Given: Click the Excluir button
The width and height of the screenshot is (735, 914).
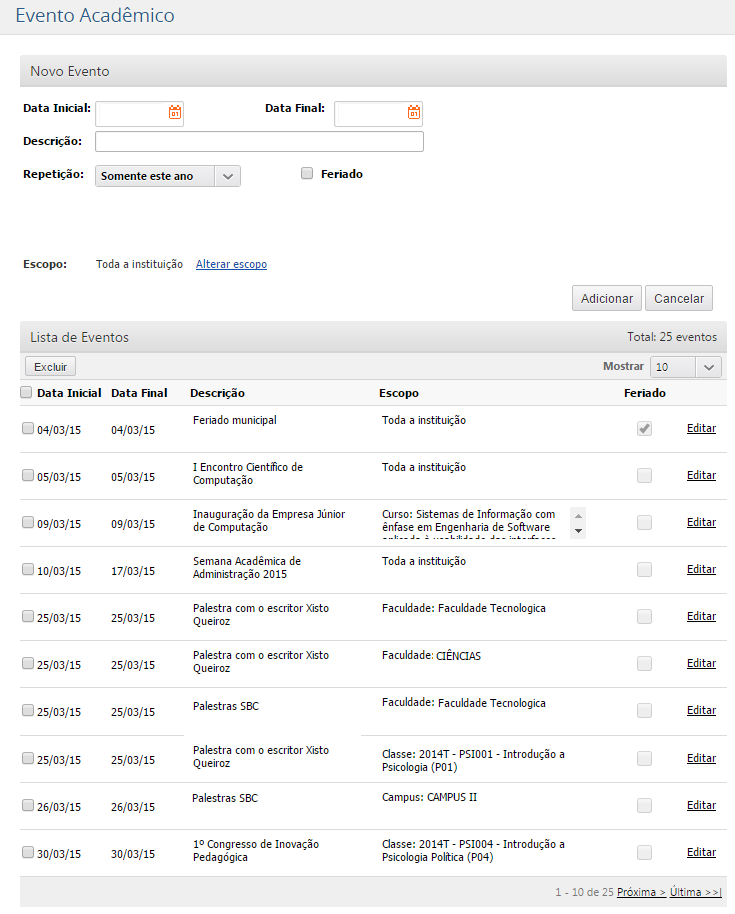Looking at the screenshot, I should coord(50,367).
